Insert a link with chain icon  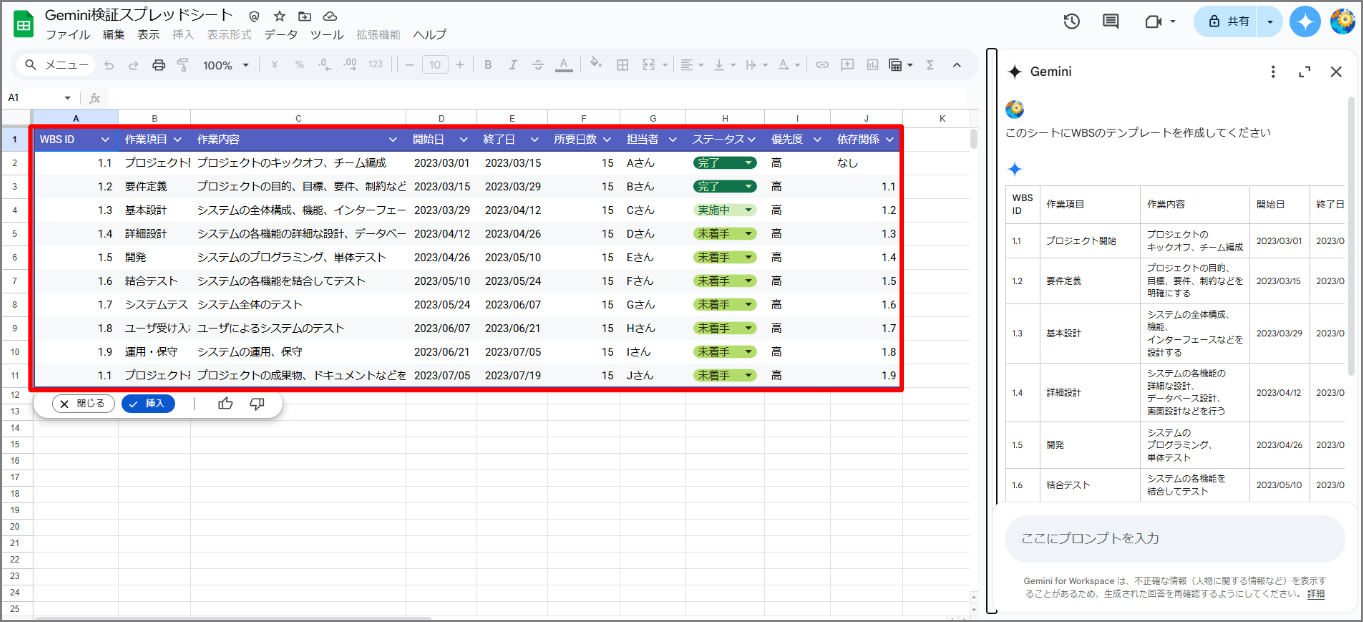tap(822, 65)
